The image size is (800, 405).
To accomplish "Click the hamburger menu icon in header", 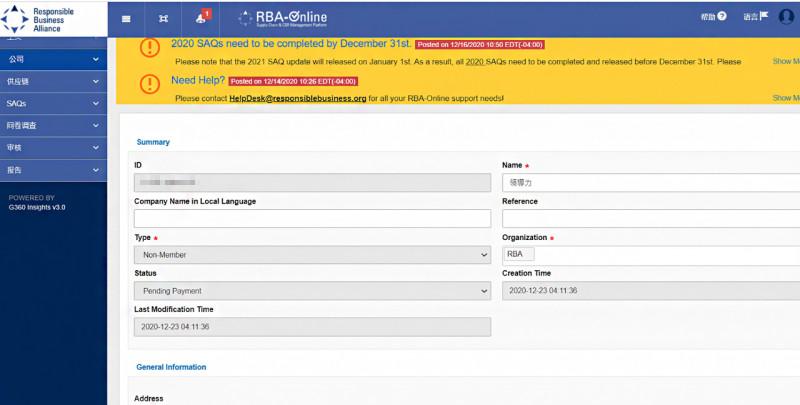I will [x=126, y=18].
